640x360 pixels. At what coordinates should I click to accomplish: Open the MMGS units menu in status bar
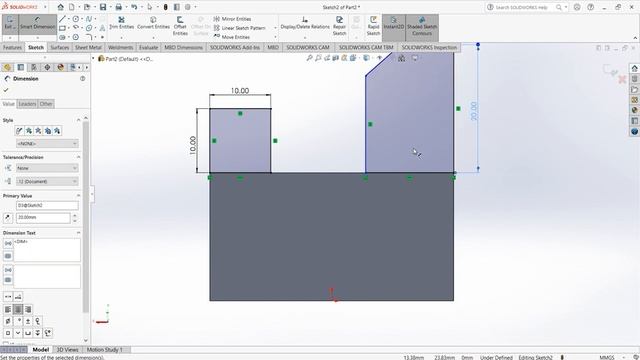click(607, 357)
